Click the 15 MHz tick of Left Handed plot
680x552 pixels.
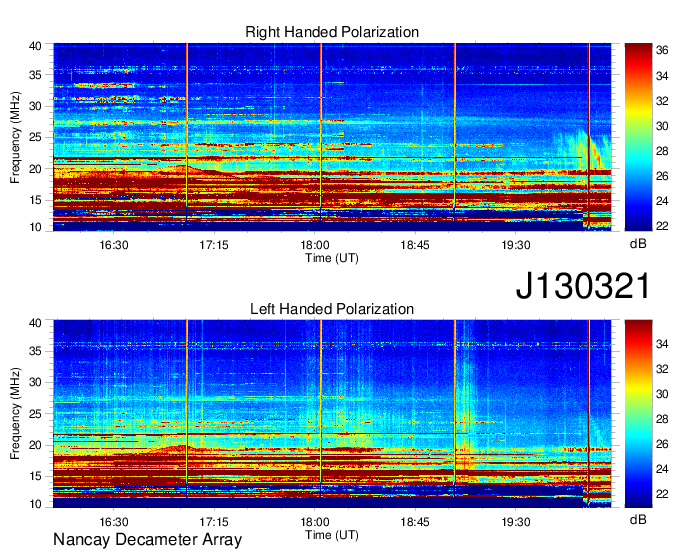pos(36,476)
